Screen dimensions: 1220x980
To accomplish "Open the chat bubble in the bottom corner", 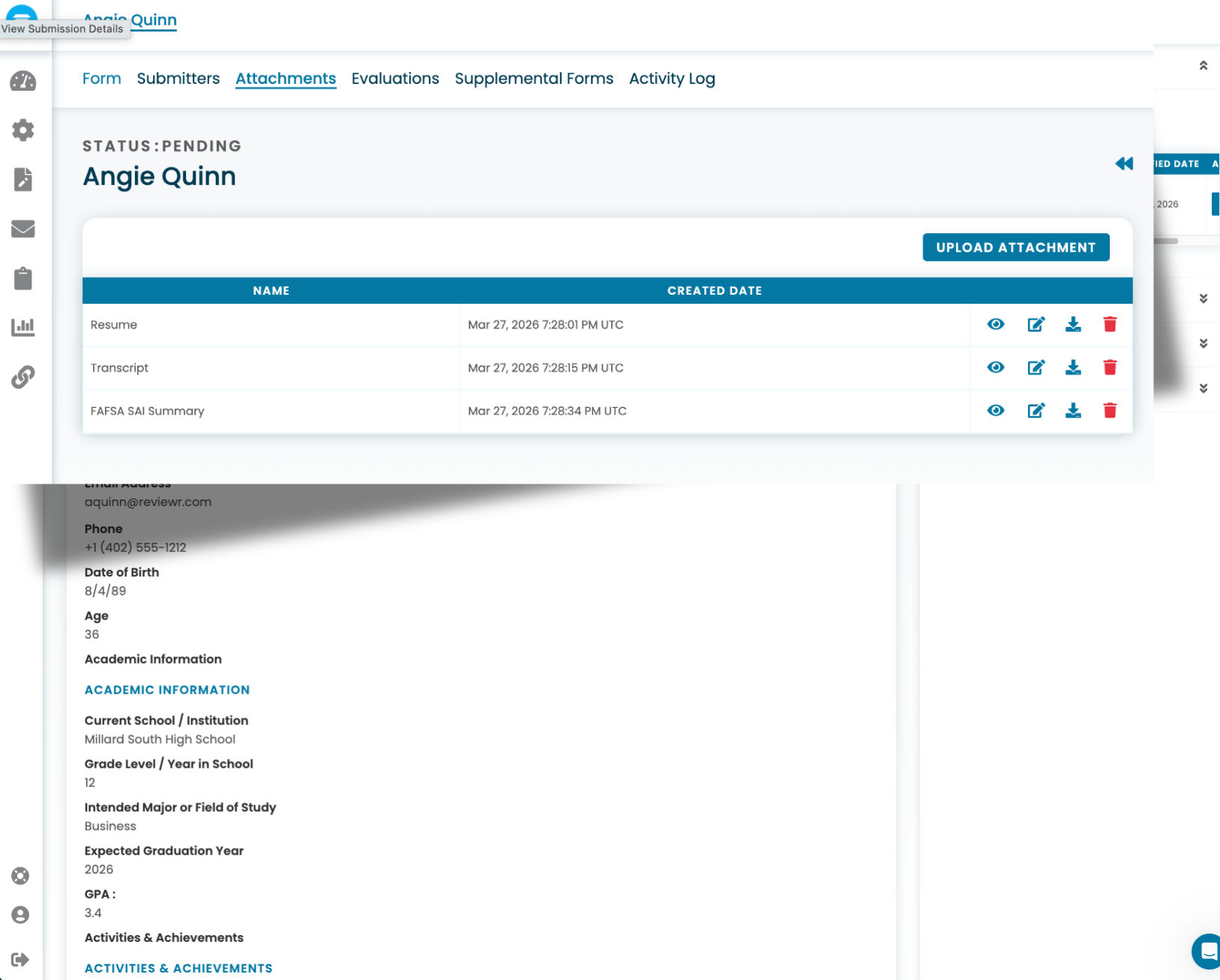I will tap(1206, 952).
